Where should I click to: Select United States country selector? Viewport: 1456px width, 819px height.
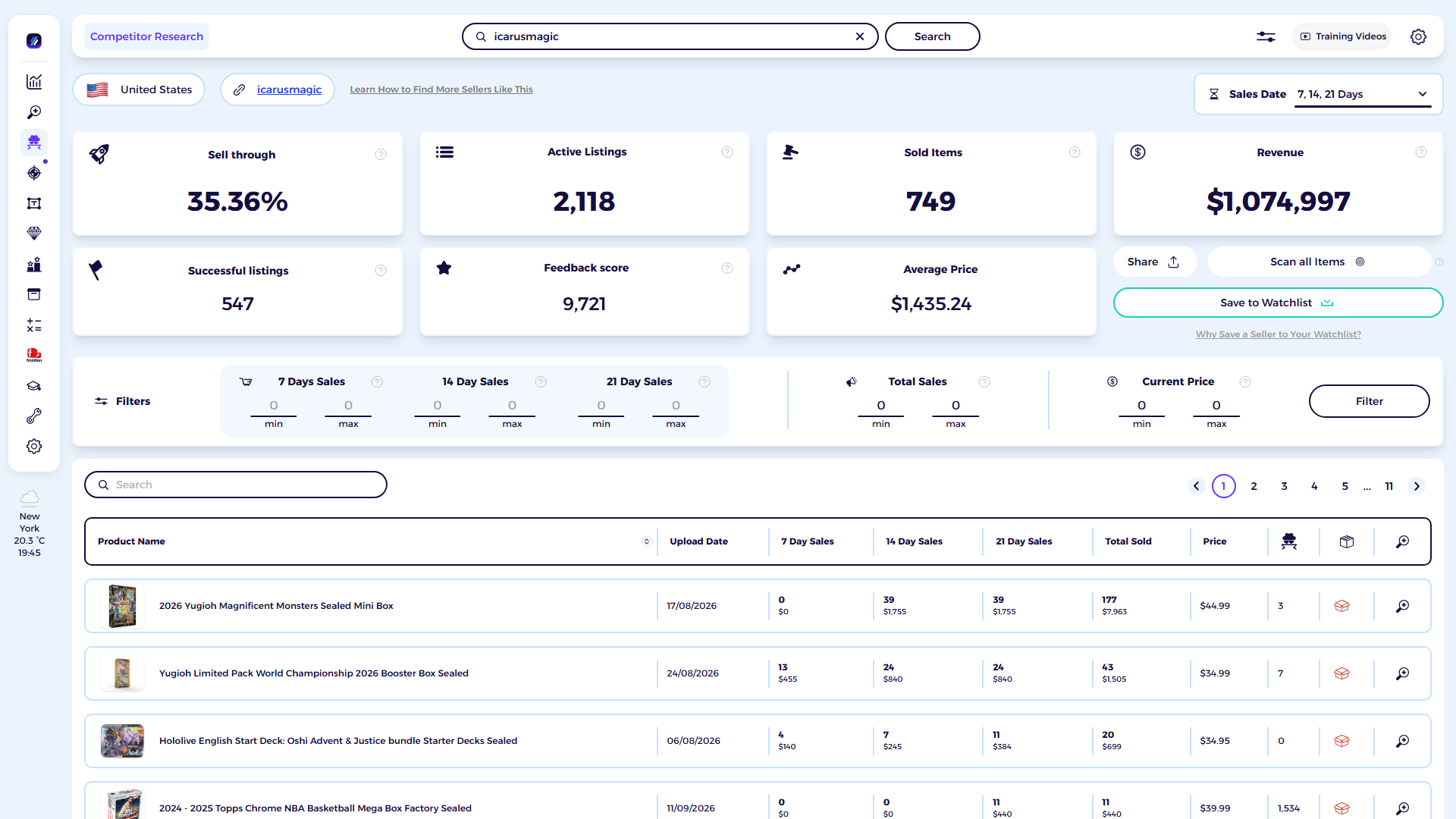pos(140,89)
